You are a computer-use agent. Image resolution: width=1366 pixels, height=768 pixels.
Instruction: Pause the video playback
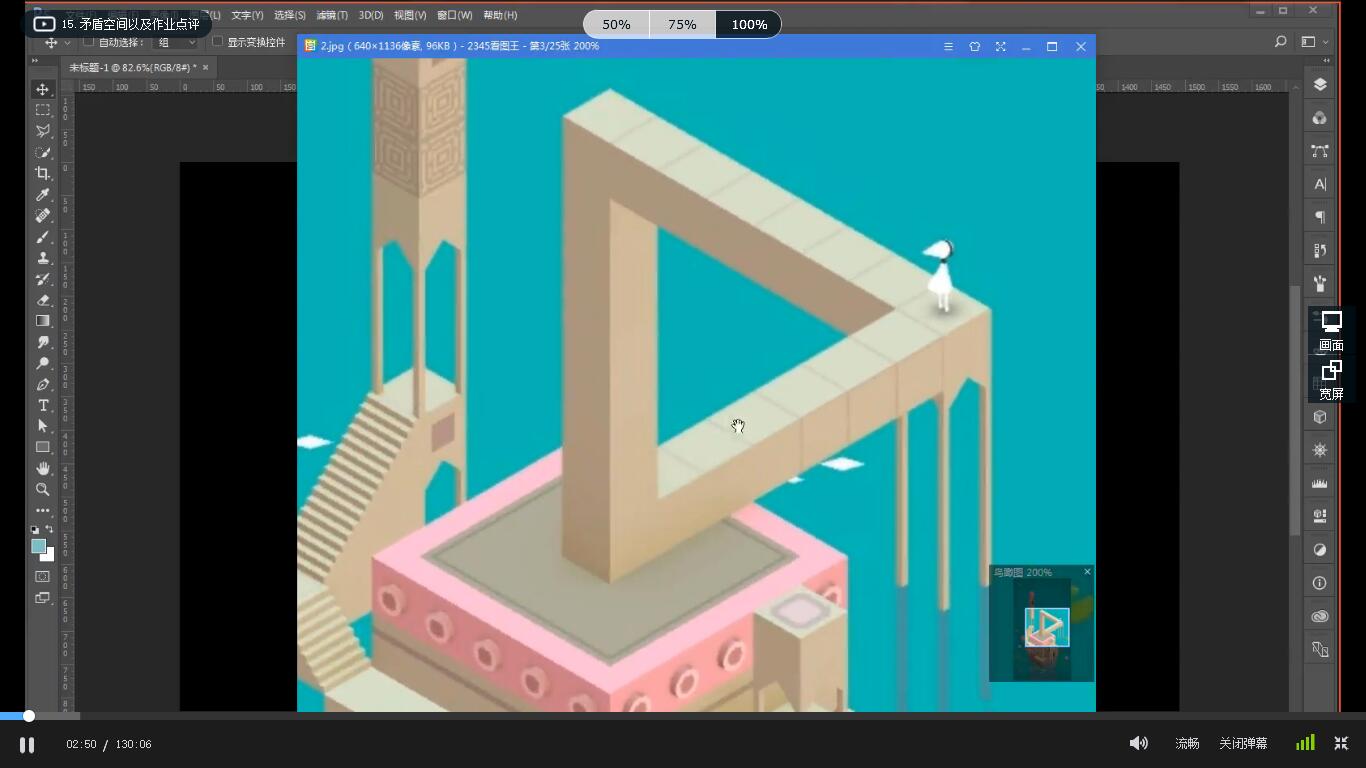point(27,744)
